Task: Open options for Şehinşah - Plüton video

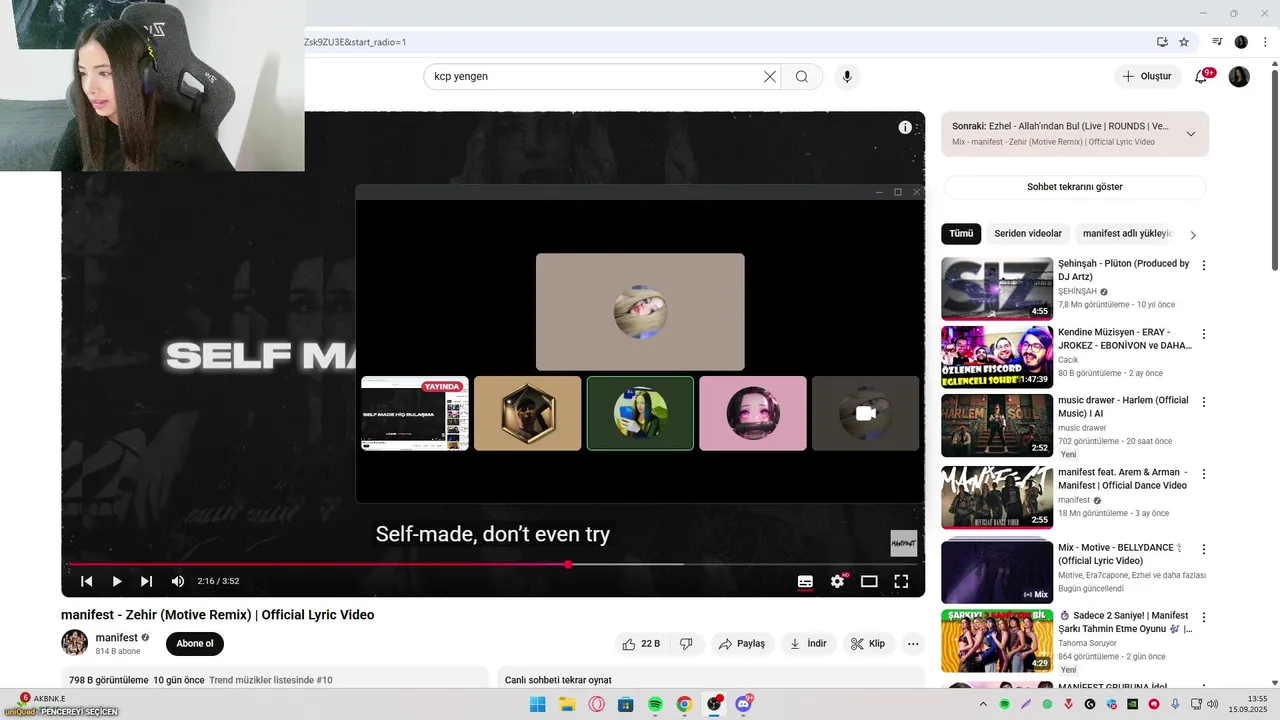Action: (1204, 266)
